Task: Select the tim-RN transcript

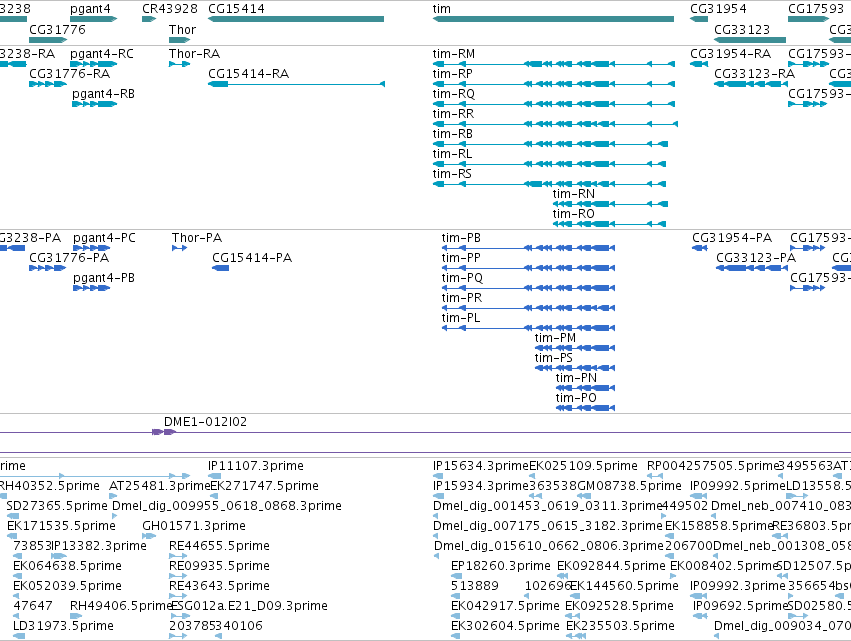Action: click(x=611, y=204)
